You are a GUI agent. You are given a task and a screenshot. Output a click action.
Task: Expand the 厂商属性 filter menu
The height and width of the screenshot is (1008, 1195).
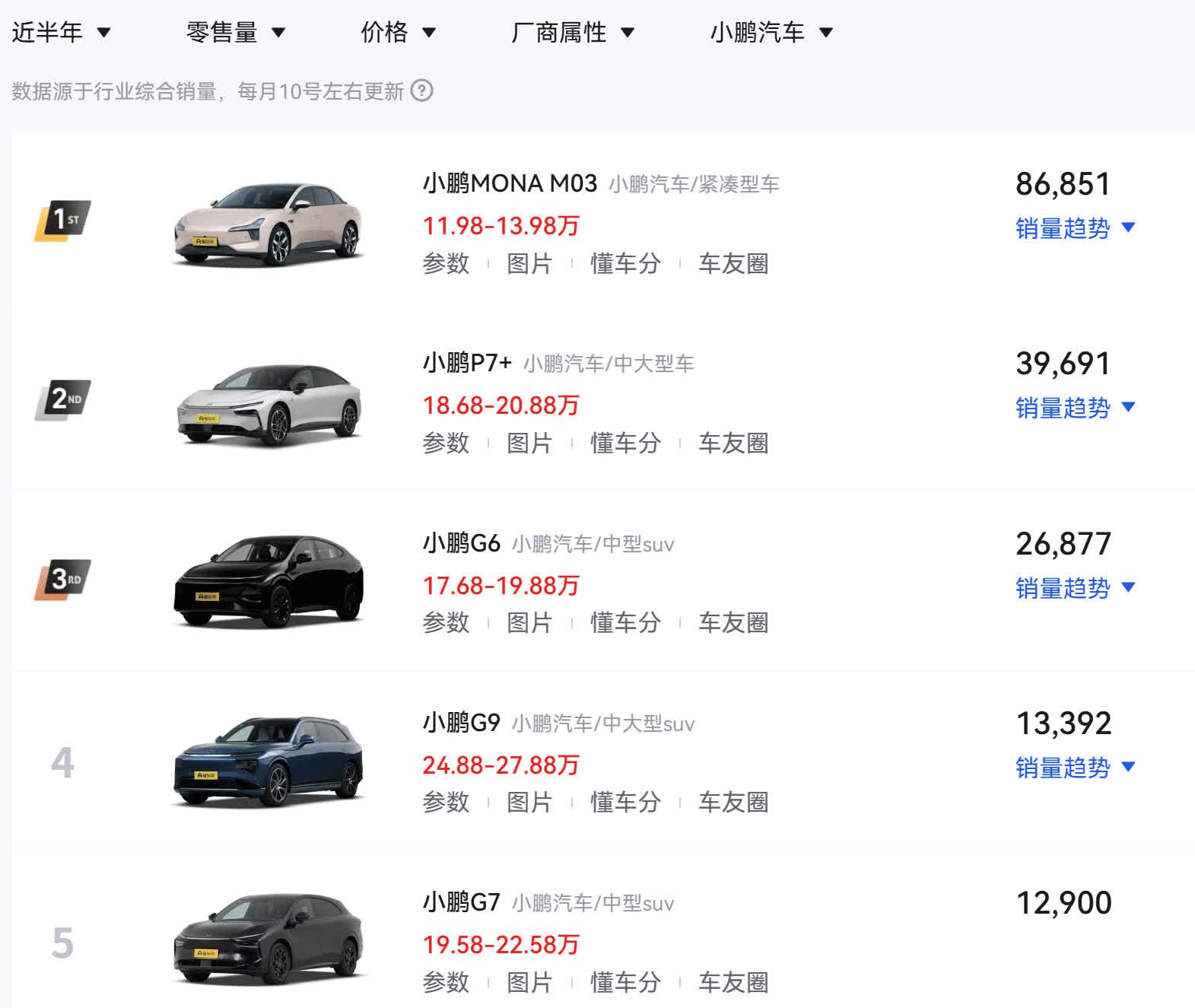(x=572, y=32)
